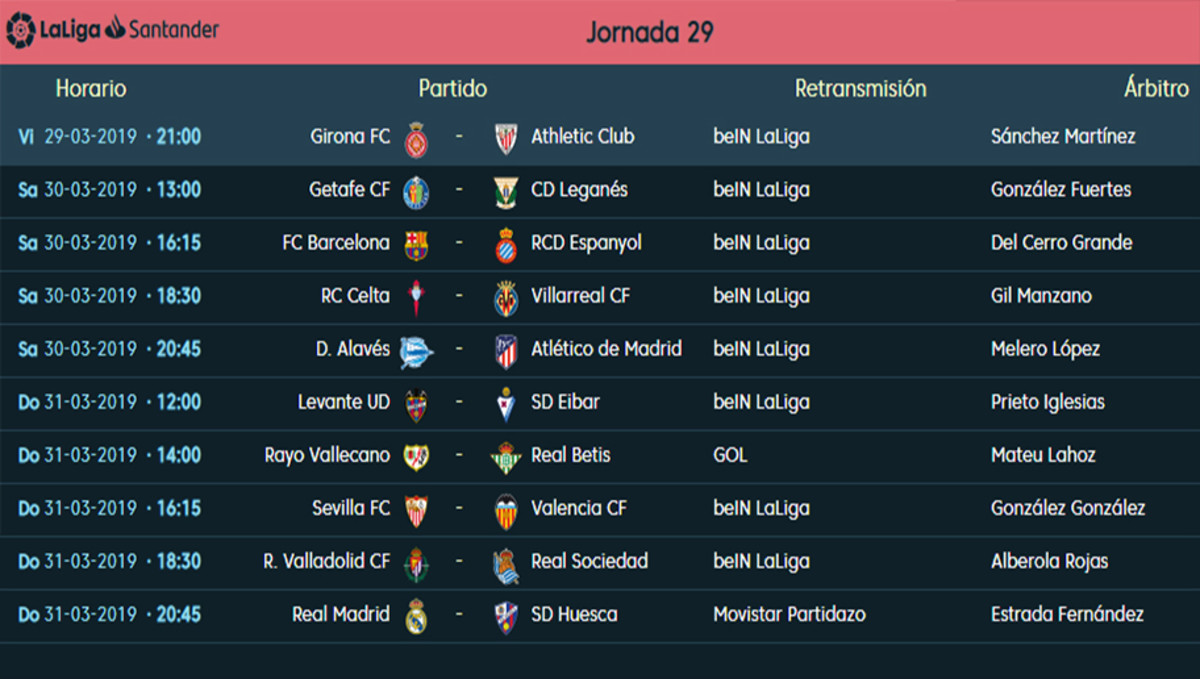Screen dimensions: 1200x679
Task: Open the Sevilla FC team link
Action: tap(351, 508)
